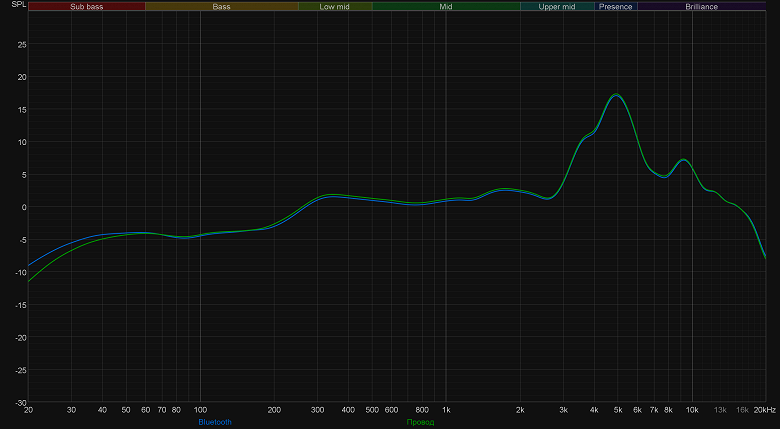The width and height of the screenshot is (780, 429).
Task: Select the Brilliance frequency band
Action: (701, 6)
